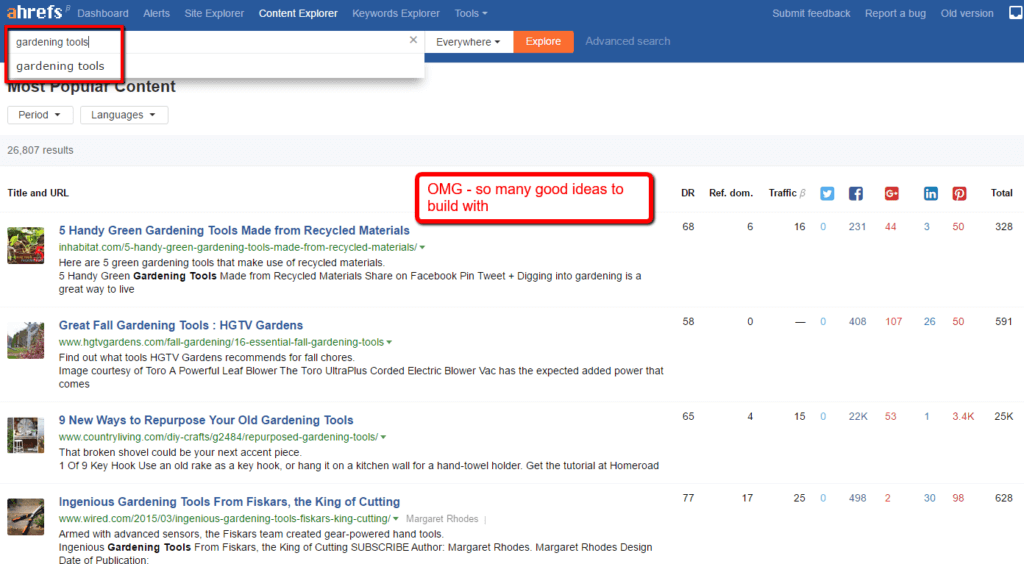Click total shares value 328
The image size is (1024, 564).
[1004, 227]
